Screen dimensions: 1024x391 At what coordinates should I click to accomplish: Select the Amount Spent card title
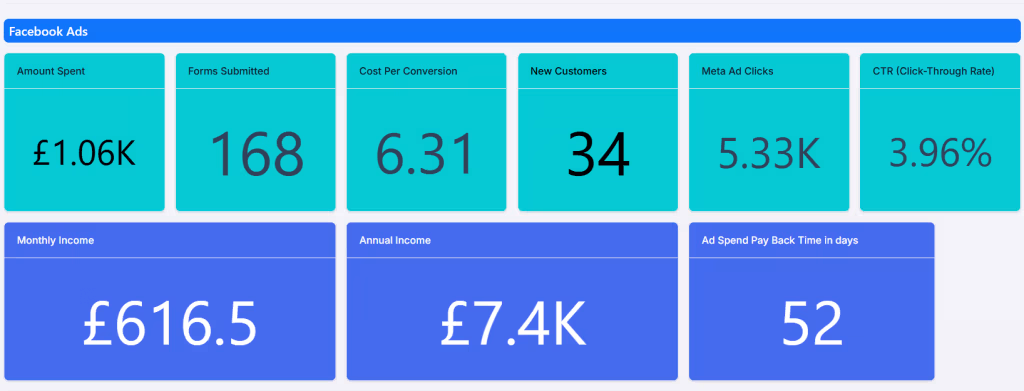pos(51,71)
